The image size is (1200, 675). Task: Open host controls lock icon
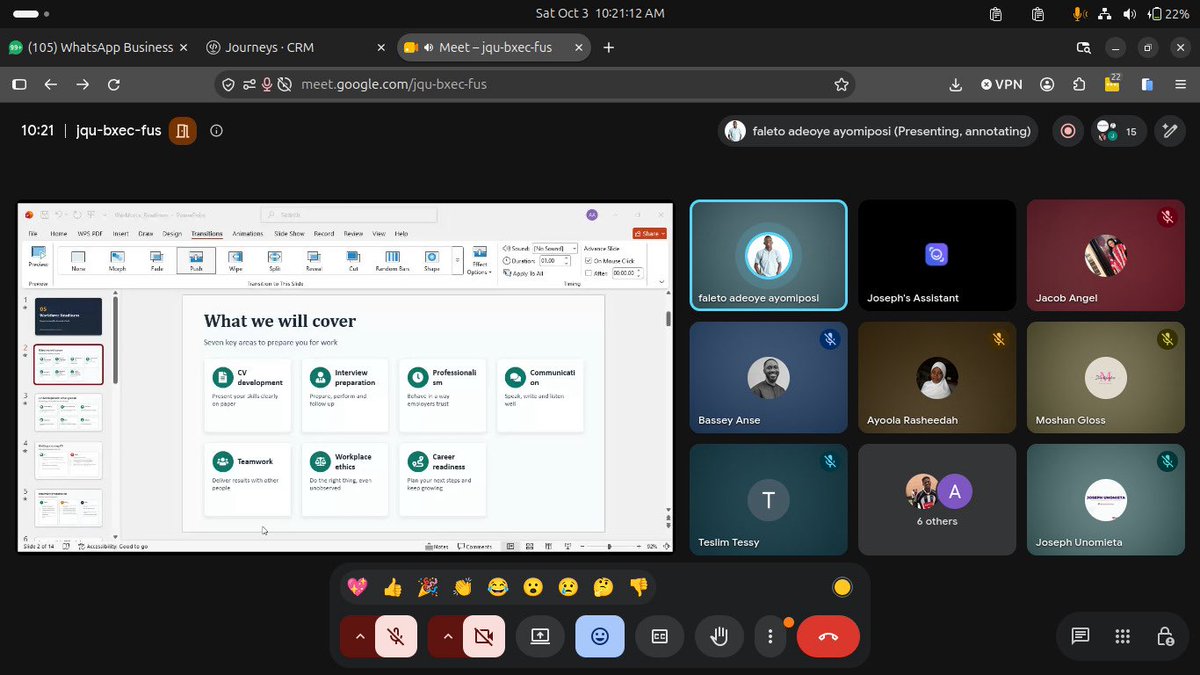coord(1165,636)
